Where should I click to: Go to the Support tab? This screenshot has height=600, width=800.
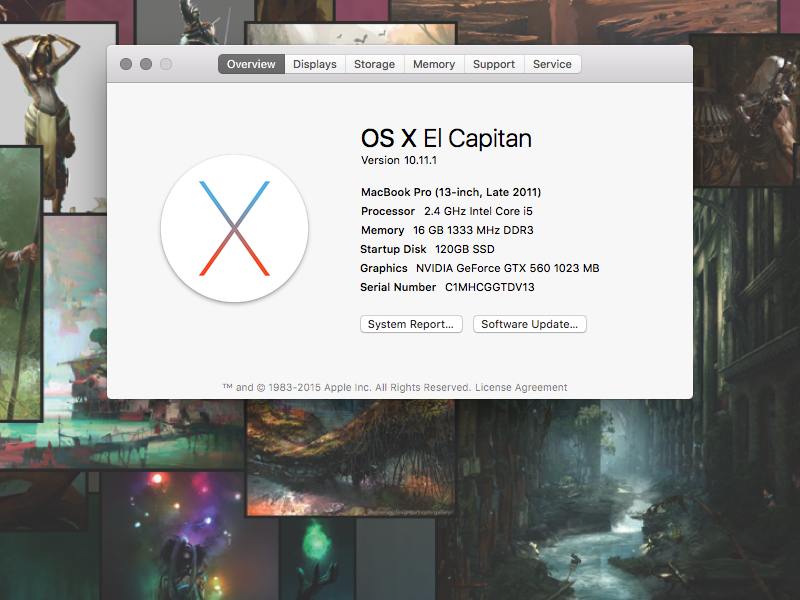click(494, 64)
